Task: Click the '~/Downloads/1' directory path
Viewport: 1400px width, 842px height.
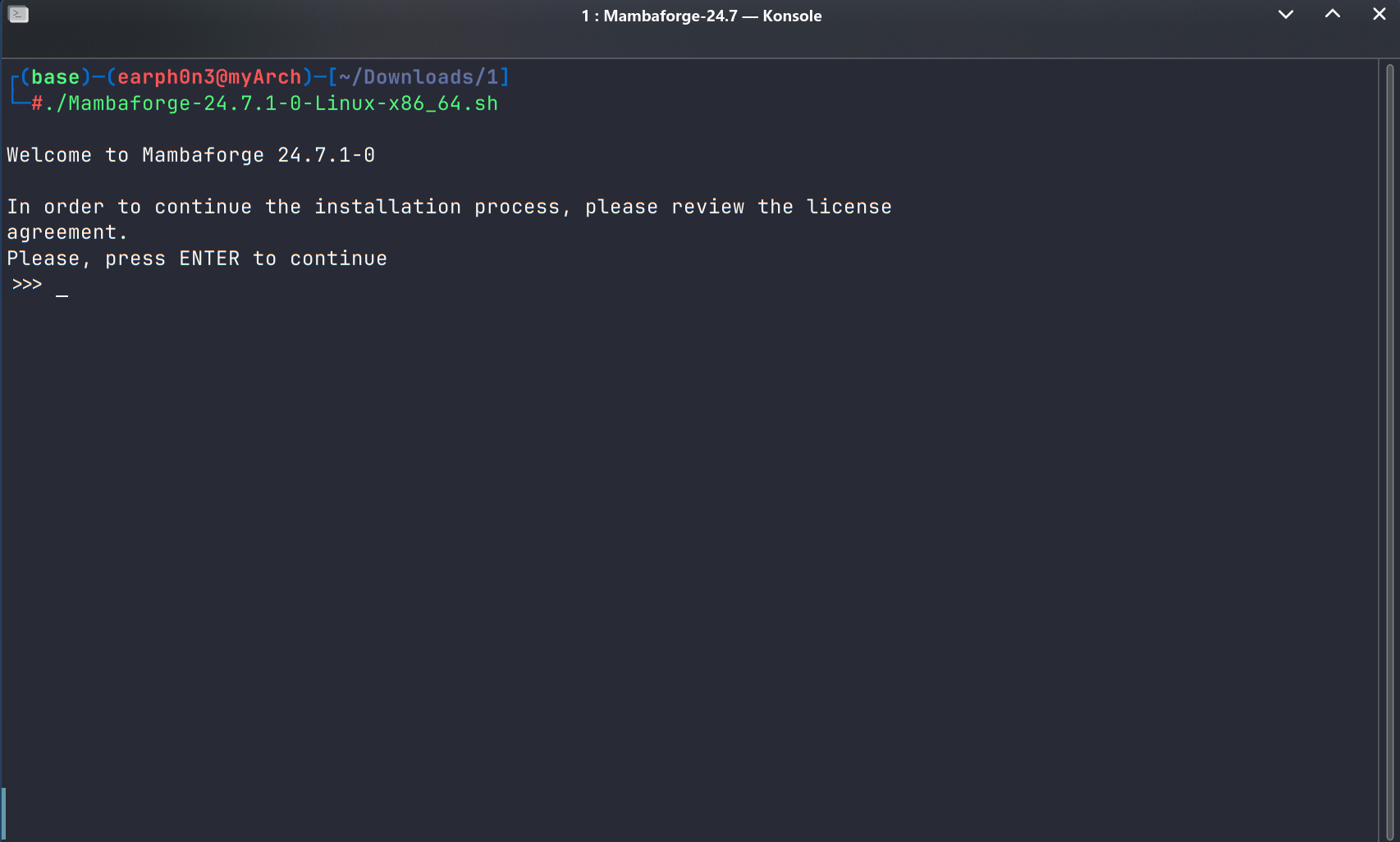Action: 419,77
